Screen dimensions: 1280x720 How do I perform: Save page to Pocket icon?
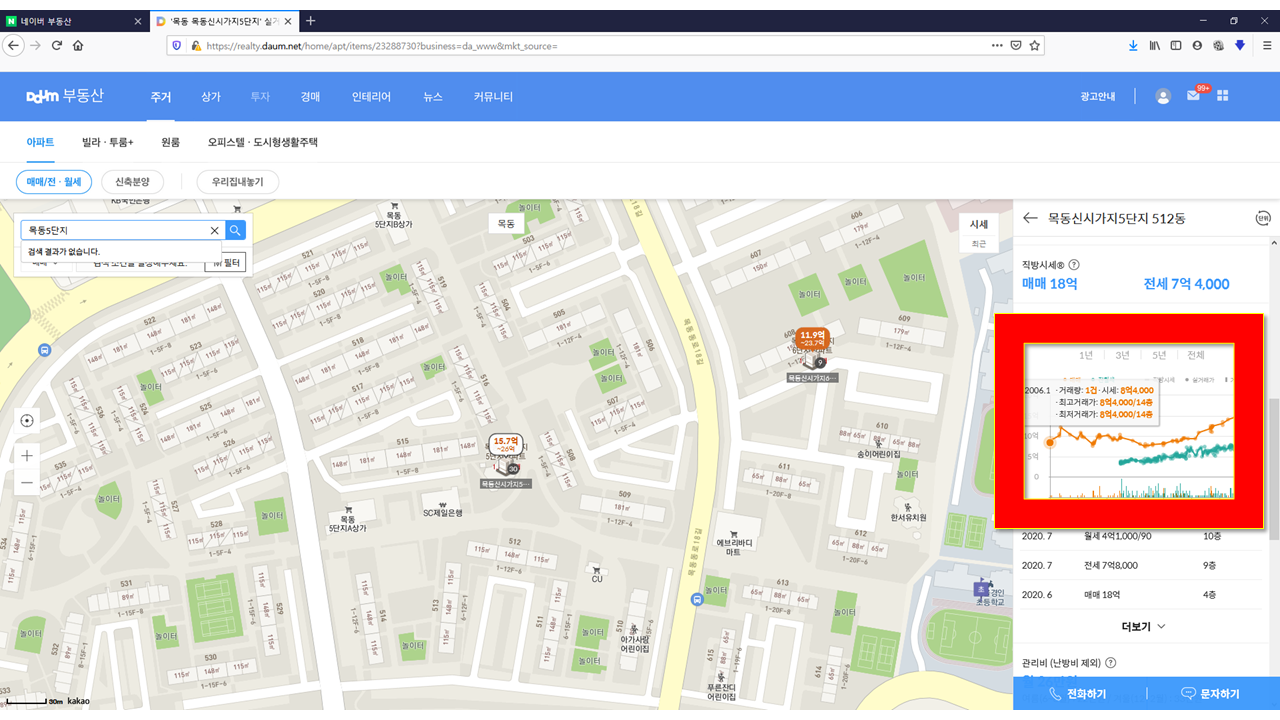click(1016, 45)
